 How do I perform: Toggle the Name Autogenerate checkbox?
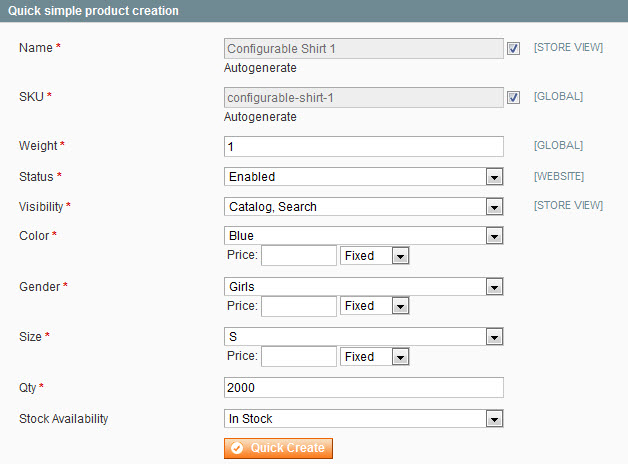(513, 48)
